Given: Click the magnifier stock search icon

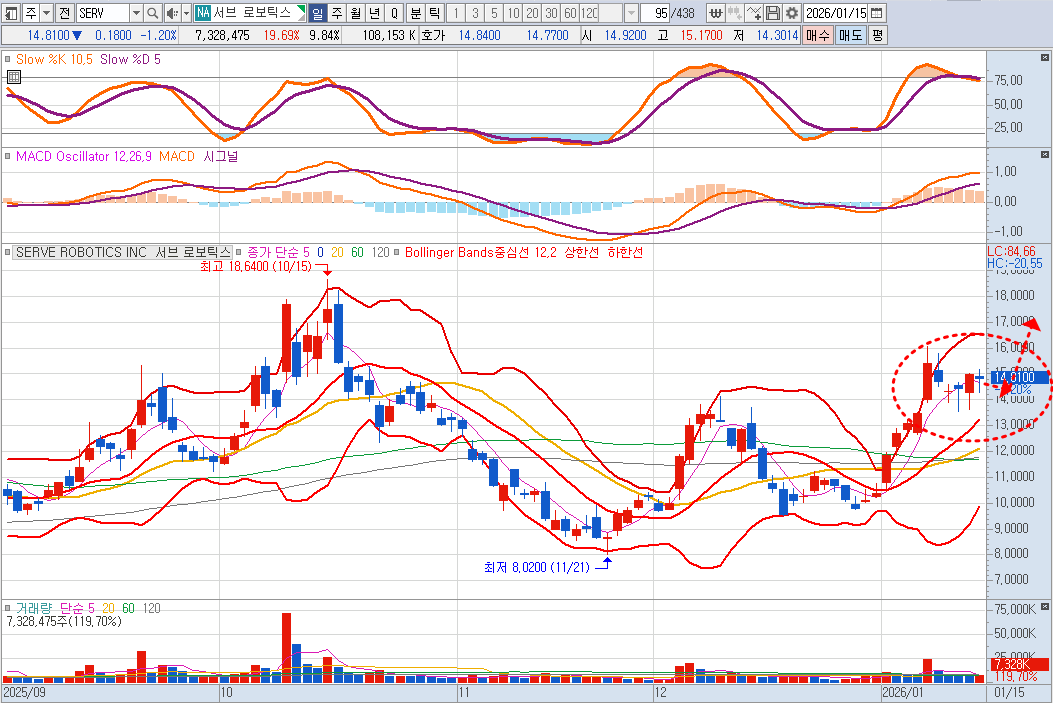Looking at the screenshot, I should [x=153, y=13].
